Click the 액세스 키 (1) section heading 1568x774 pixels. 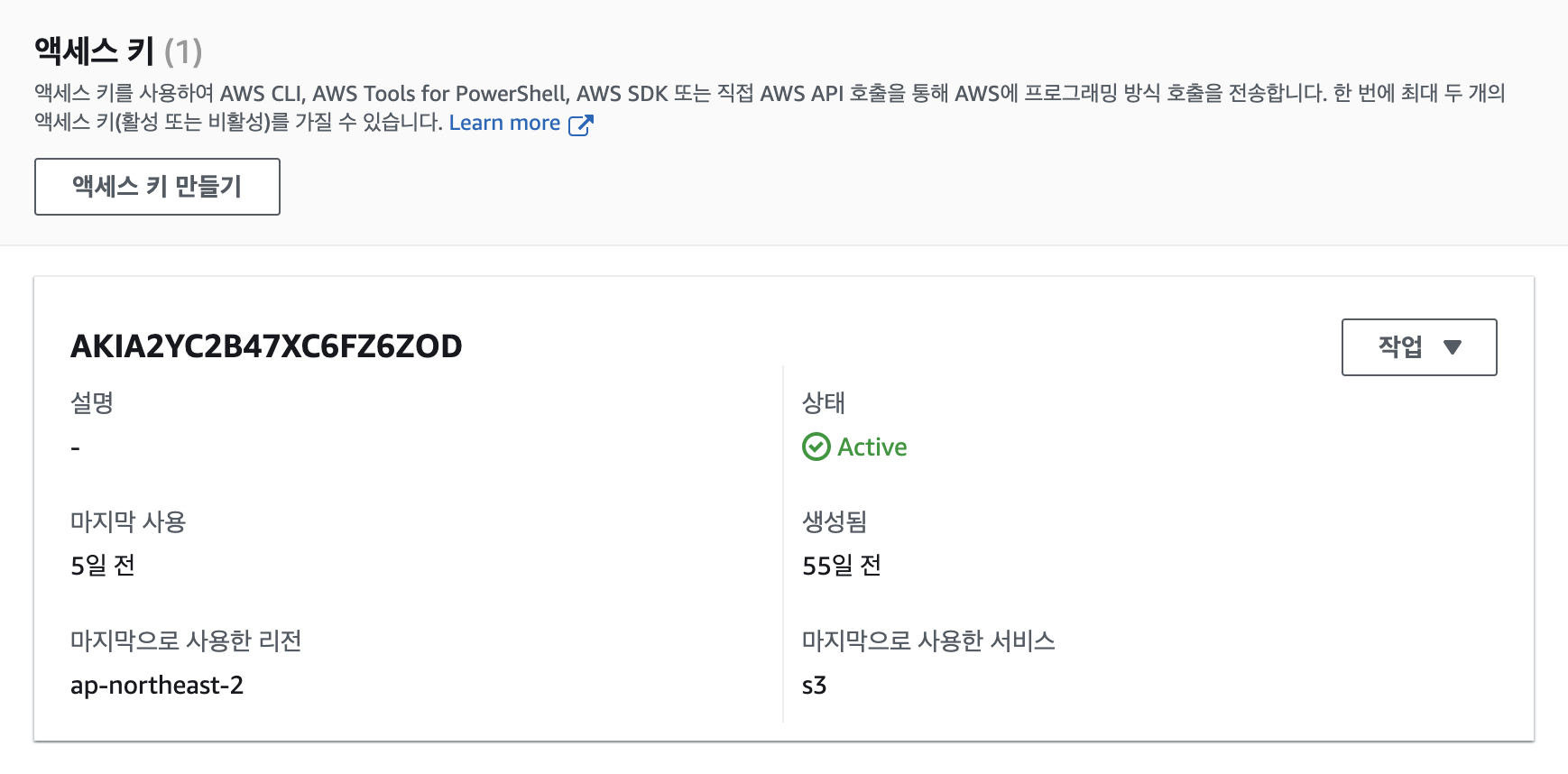(117, 51)
